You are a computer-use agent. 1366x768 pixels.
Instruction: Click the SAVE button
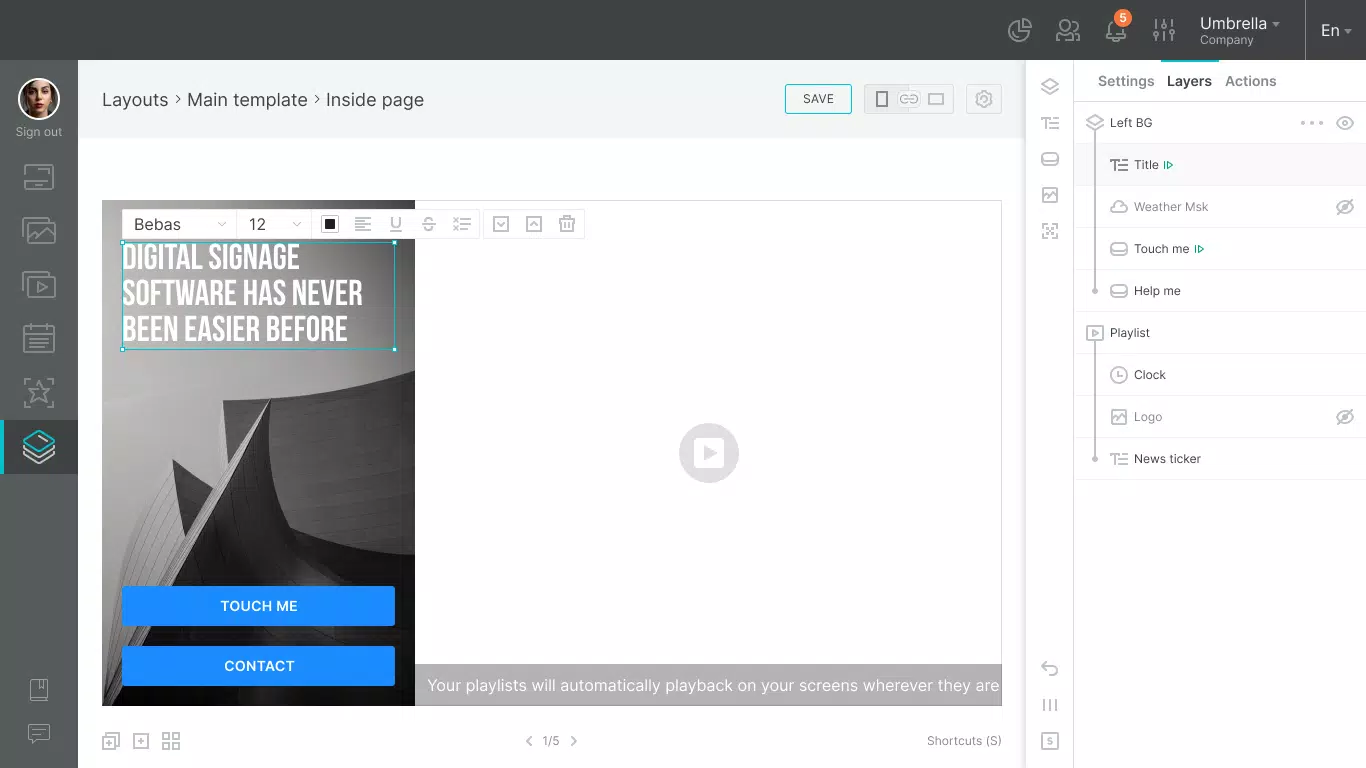(x=818, y=99)
